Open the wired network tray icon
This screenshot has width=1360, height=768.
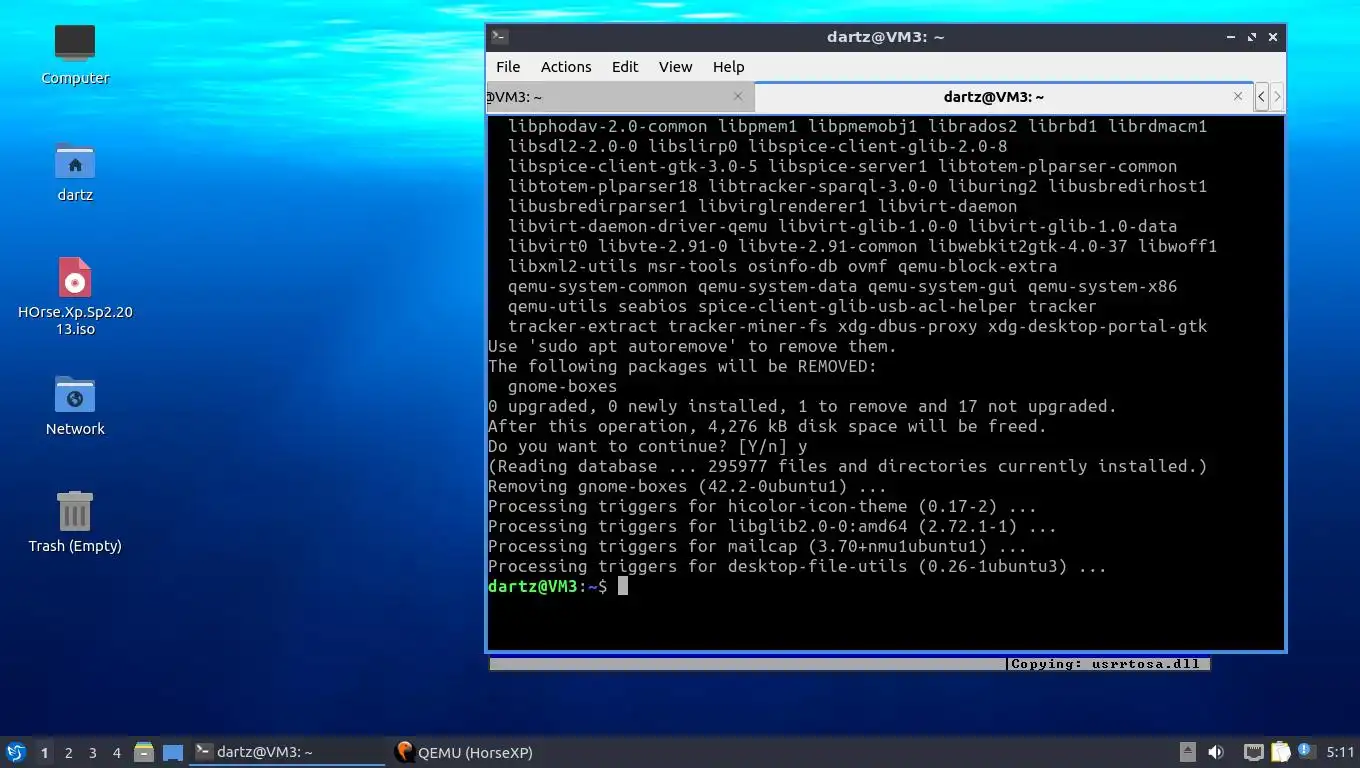point(1253,752)
